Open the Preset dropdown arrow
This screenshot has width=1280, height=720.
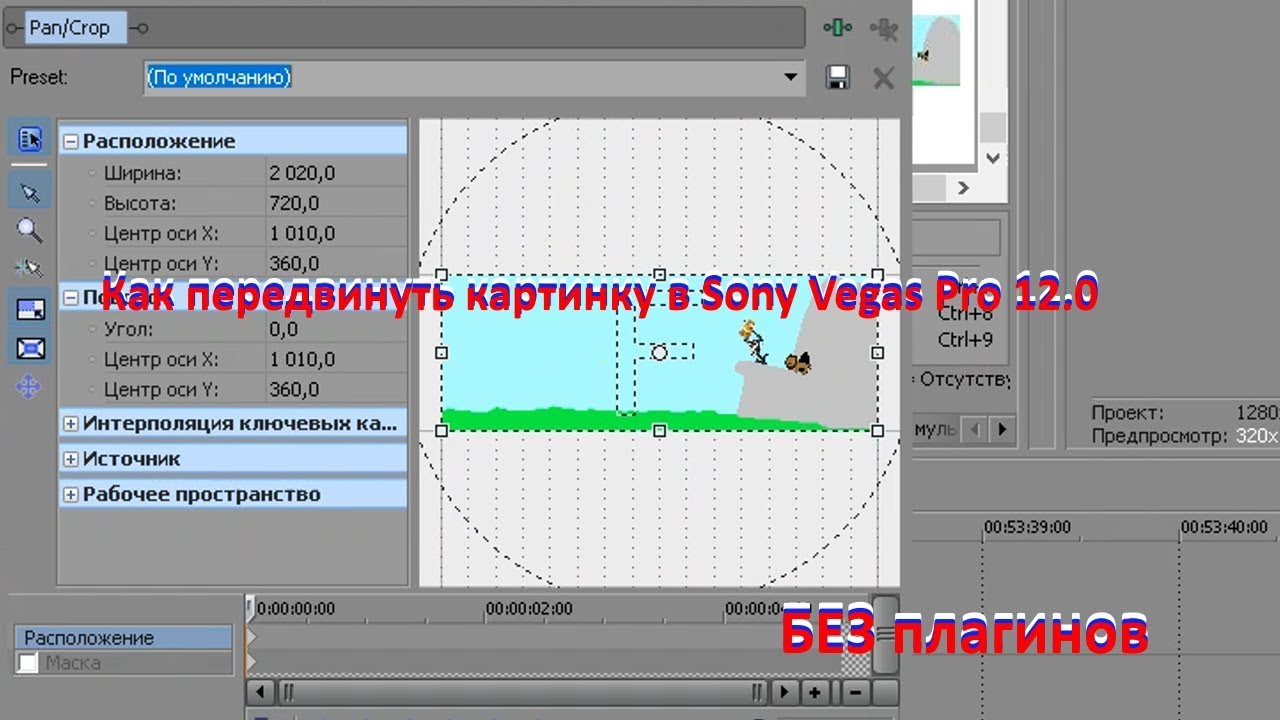pos(790,77)
